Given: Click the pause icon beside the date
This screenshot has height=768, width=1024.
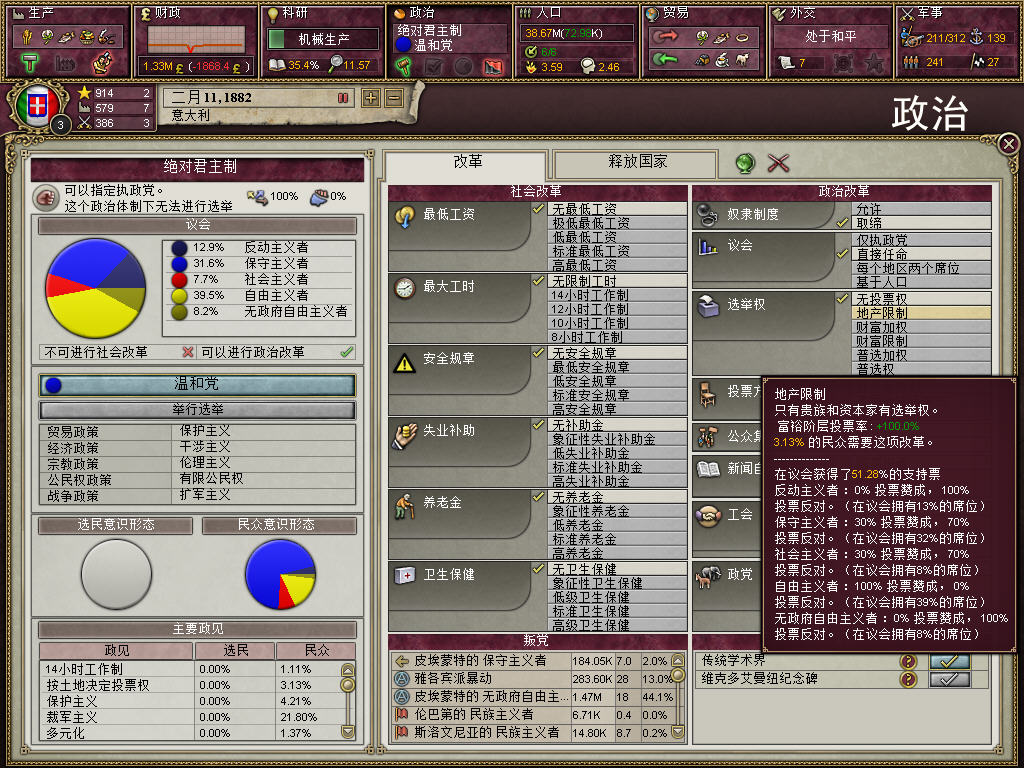Looking at the screenshot, I should [x=342, y=98].
